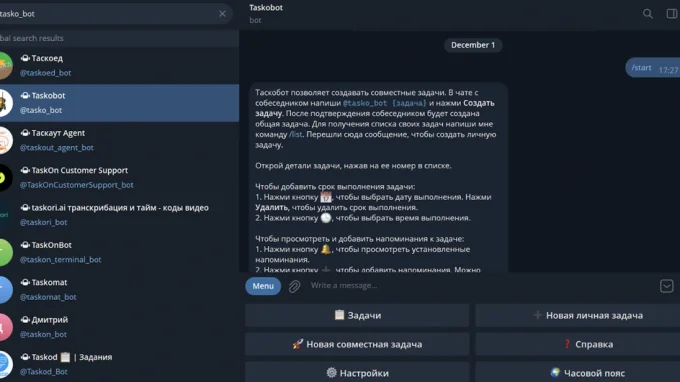Select the Taskobot @tasko_bot result
The image size is (680, 382).
119,103
